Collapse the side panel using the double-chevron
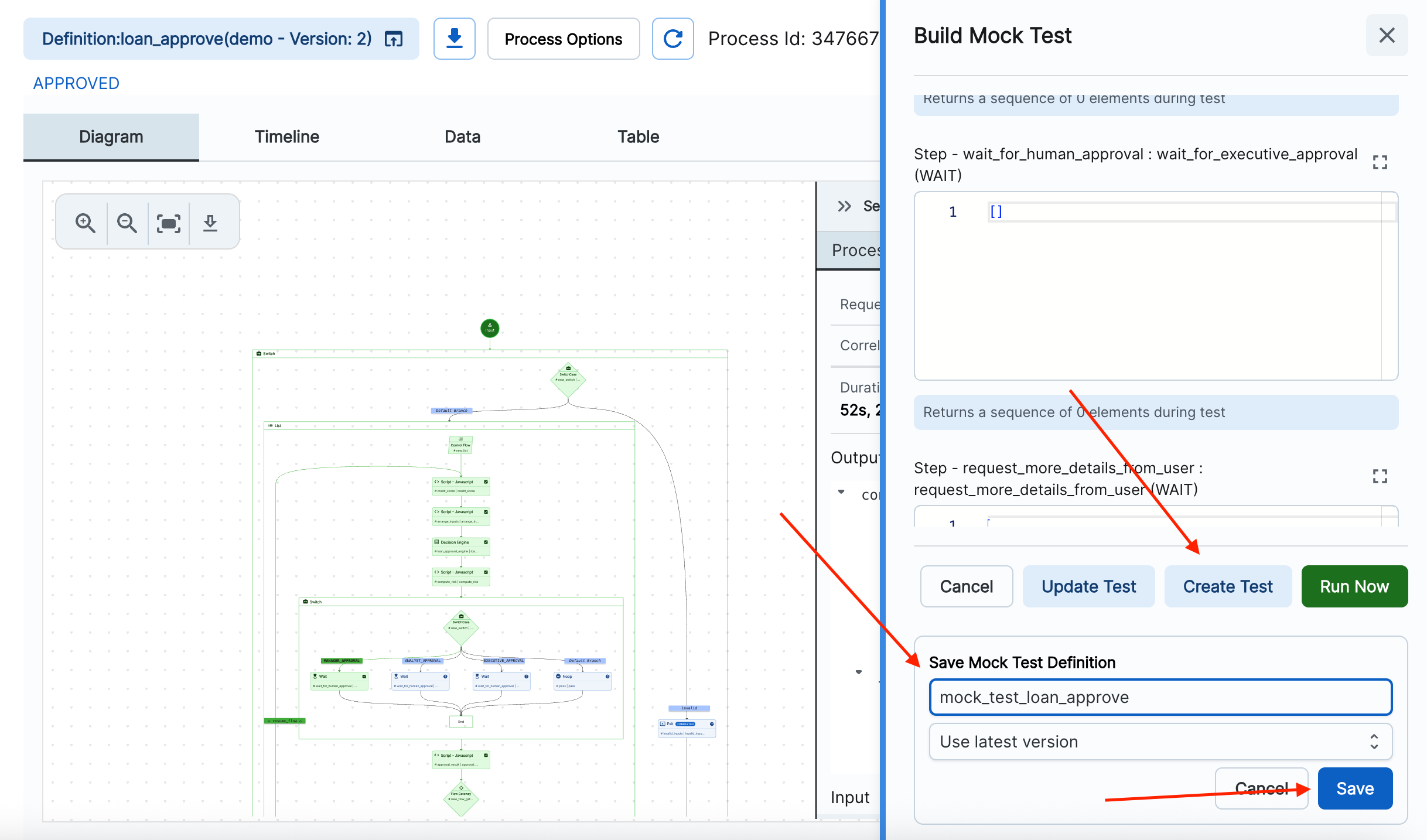Image resolution: width=1427 pixels, height=840 pixels. (x=844, y=206)
